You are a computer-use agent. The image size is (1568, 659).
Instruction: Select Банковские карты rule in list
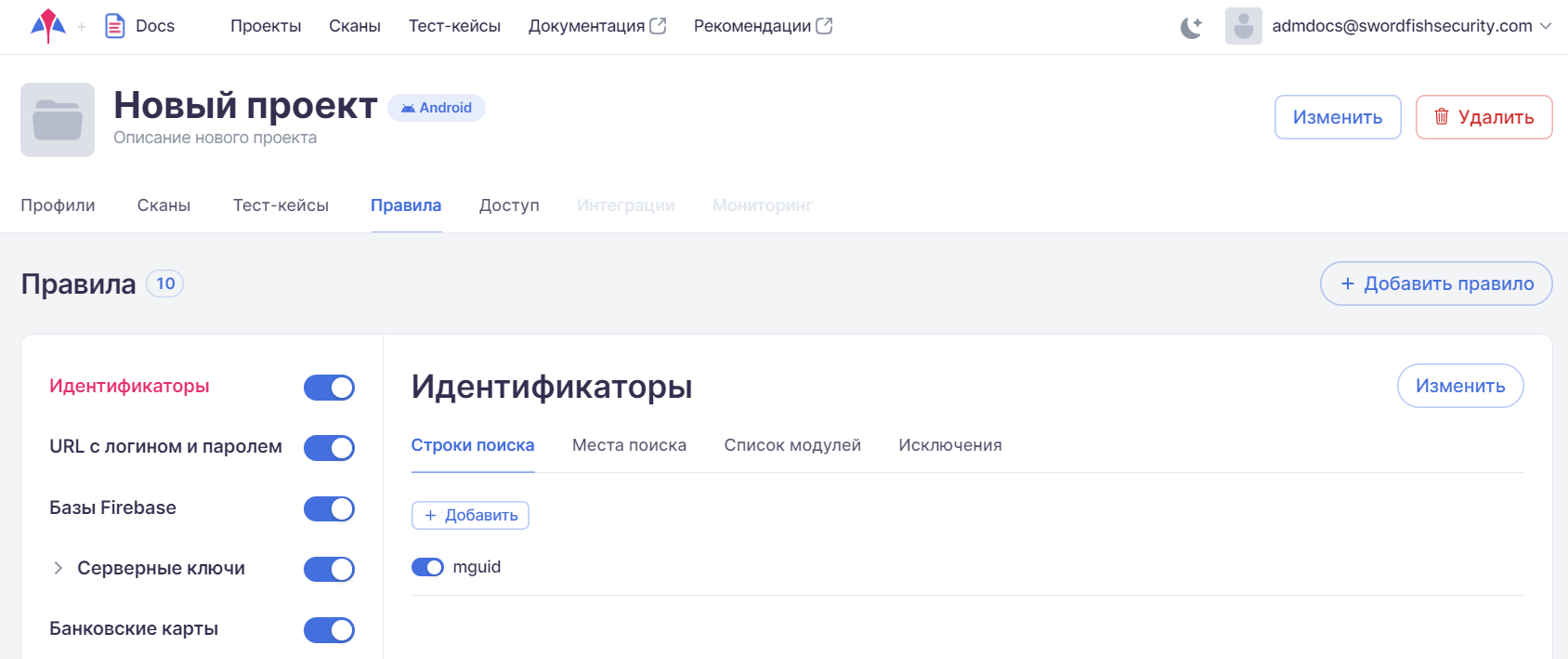point(134,628)
